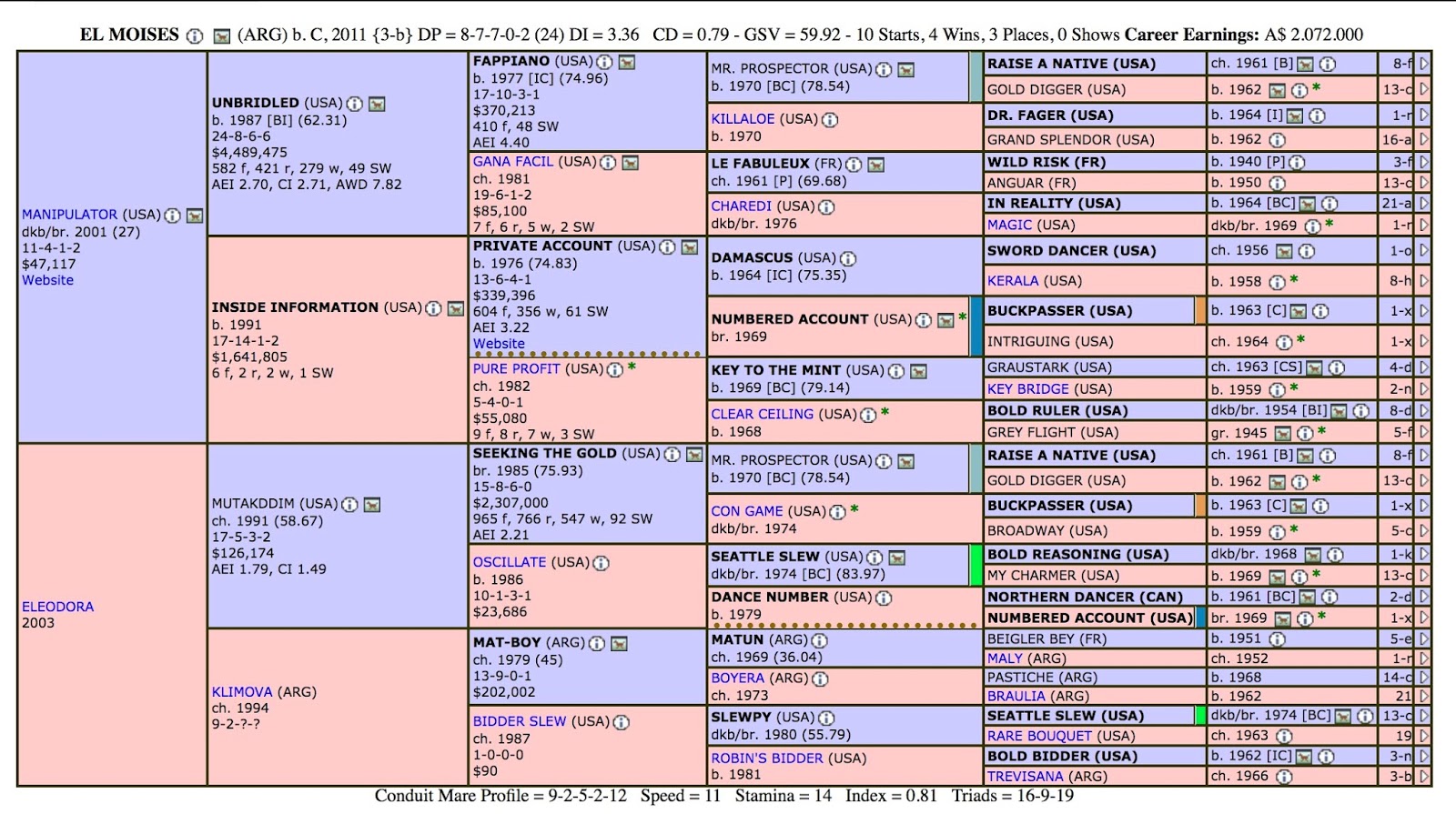The width and height of the screenshot is (1456, 814).
Task: Expand pedigree arrow on INTRIGUING row
Action: [x=1424, y=342]
